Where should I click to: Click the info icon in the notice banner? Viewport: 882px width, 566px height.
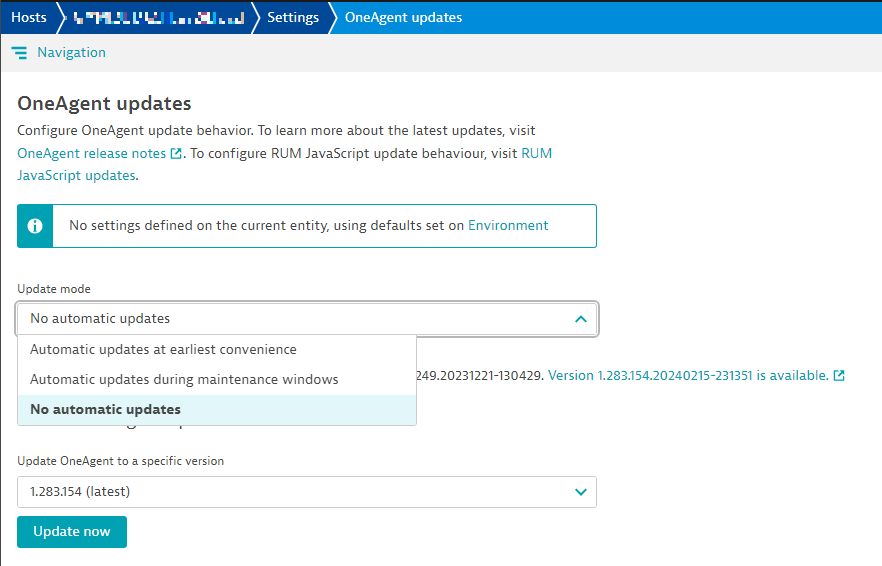coord(35,226)
